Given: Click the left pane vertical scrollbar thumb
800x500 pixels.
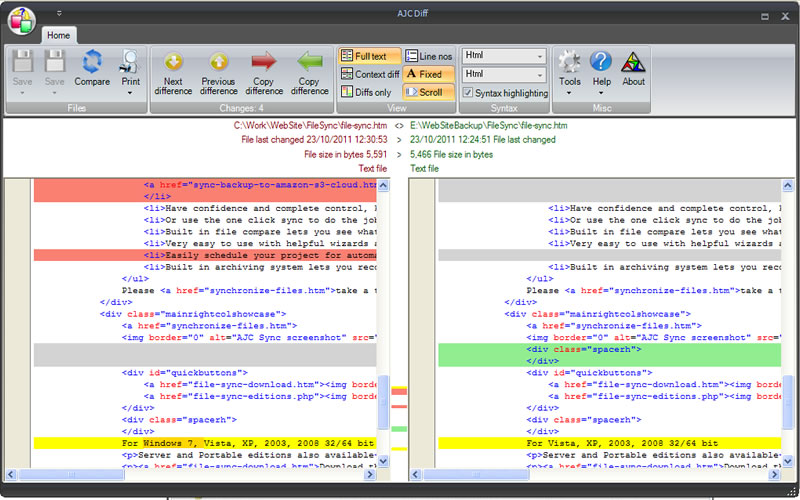Looking at the screenshot, I should (383, 402).
